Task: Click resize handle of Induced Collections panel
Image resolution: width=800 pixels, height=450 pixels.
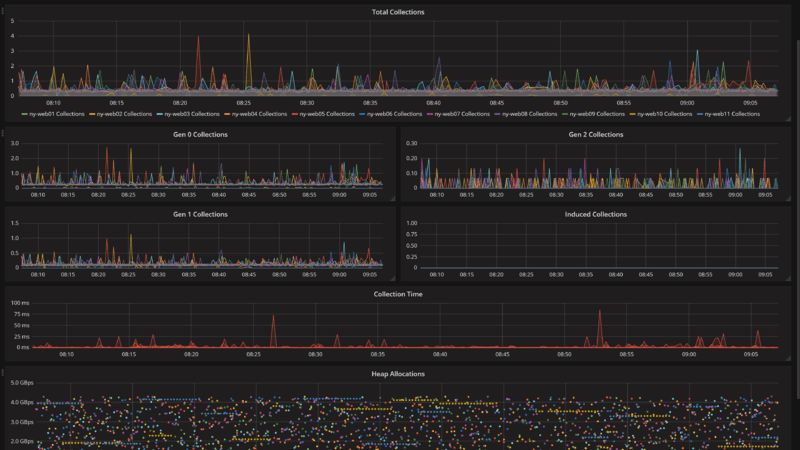Action: 788,278
